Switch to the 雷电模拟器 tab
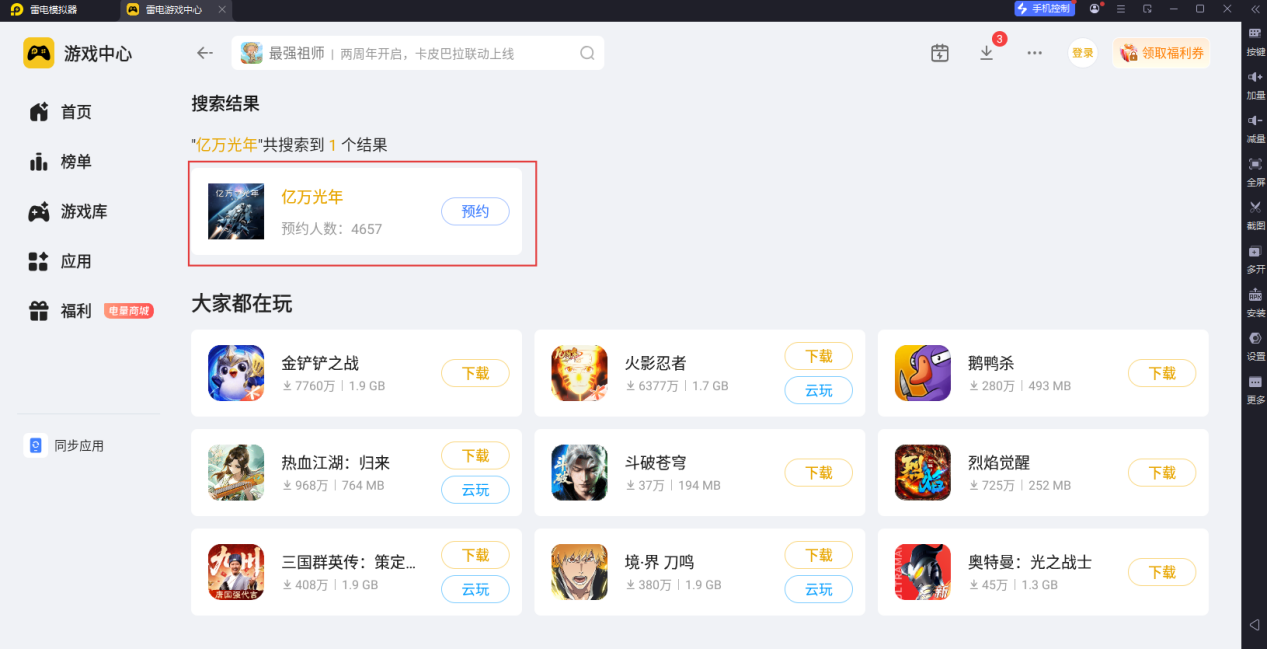1267x649 pixels. pyautogui.click(x=57, y=9)
